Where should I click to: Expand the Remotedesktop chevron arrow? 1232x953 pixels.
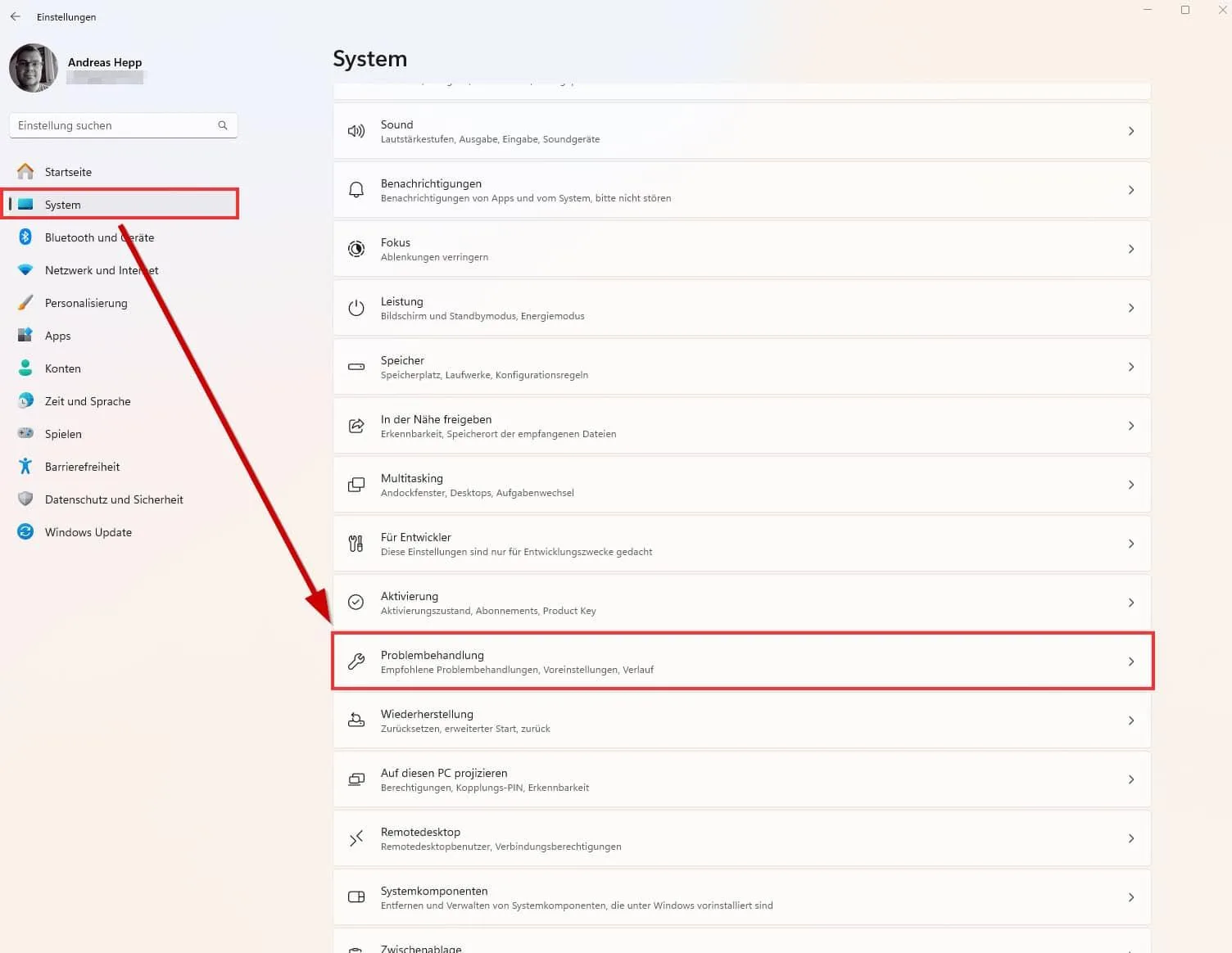1131,838
